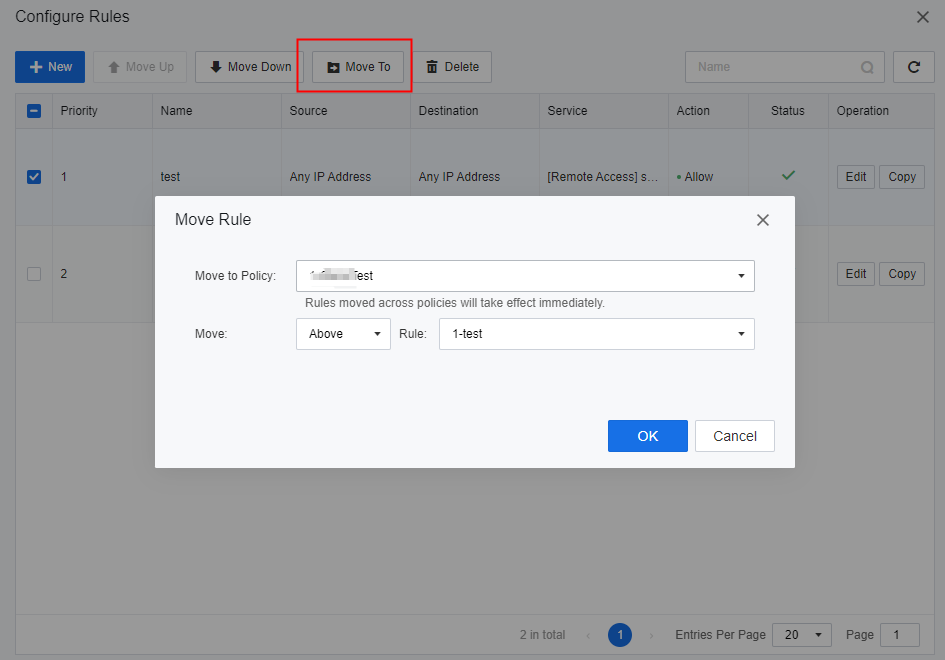Close the Configure Rules window
Screen dimensions: 945x660
(923, 17)
